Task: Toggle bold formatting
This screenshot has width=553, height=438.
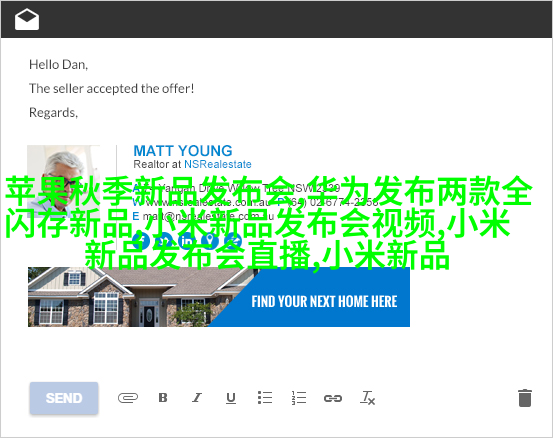Action: pyautogui.click(x=163, y=398)
